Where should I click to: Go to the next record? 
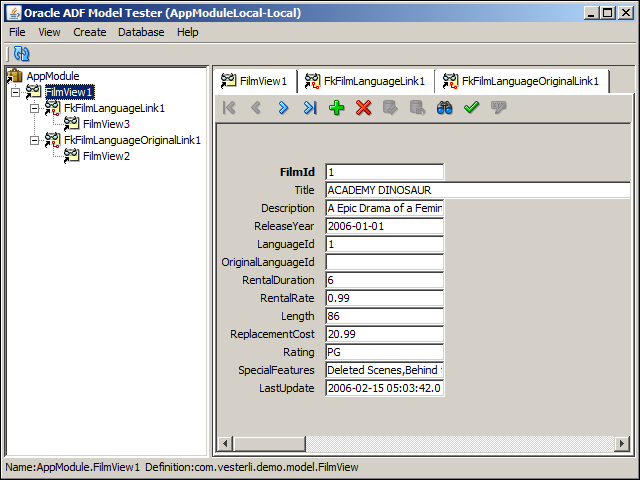pos(283,108)
